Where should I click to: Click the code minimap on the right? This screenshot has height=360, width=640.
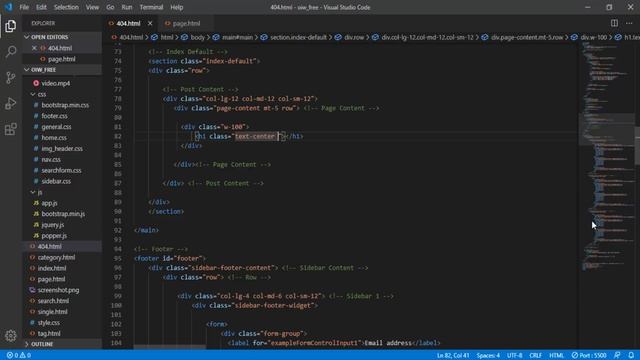[607, 155]
